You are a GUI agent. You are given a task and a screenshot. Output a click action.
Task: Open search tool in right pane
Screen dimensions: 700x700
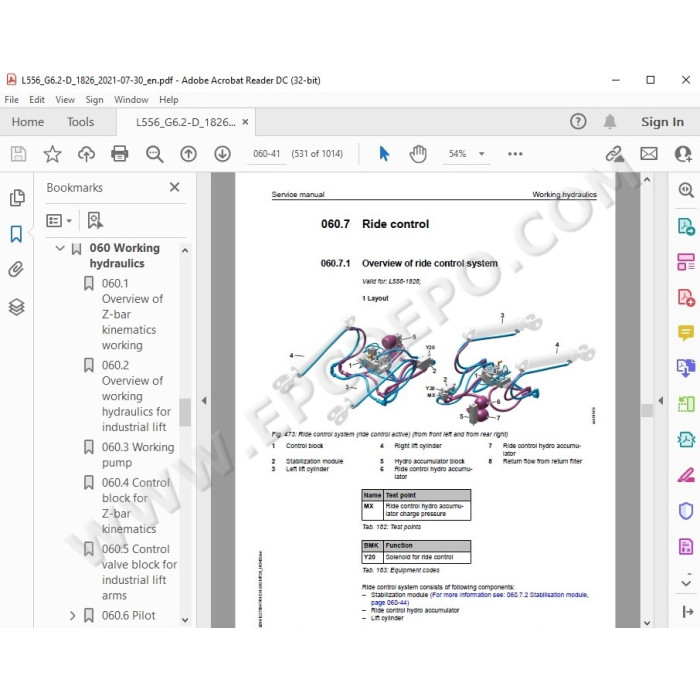tap(686, 190)
